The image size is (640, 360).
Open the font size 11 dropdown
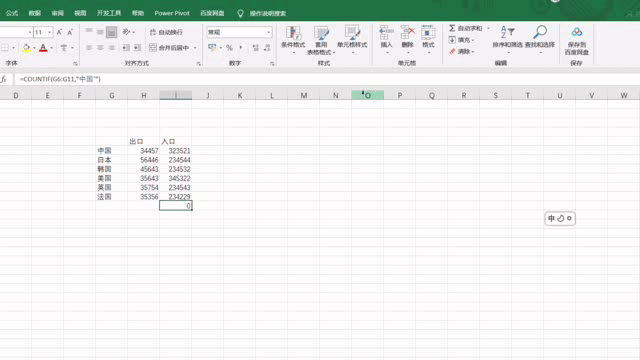[x=49, y=32]
